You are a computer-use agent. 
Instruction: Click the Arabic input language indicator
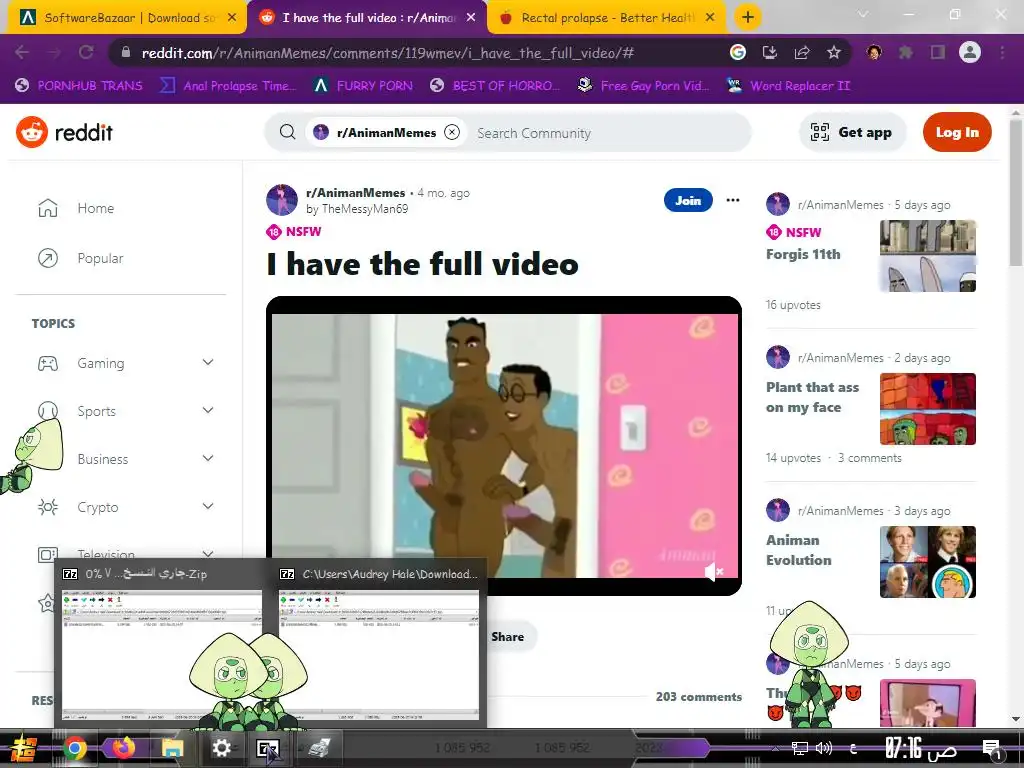pyautogui.click(x=854, y=748)
